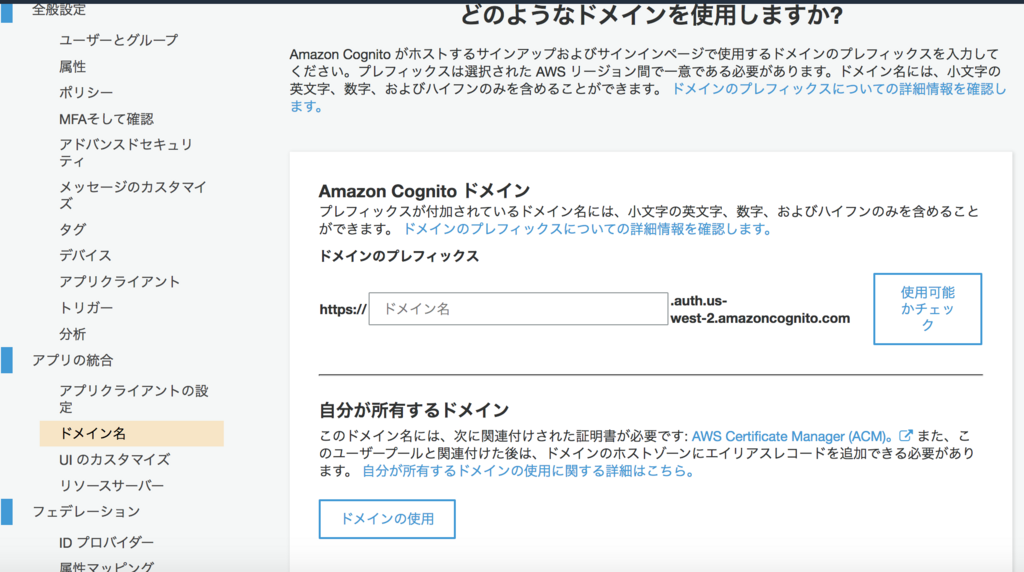Go to トリガー page

pyautogui.click(x=86, y=308)
